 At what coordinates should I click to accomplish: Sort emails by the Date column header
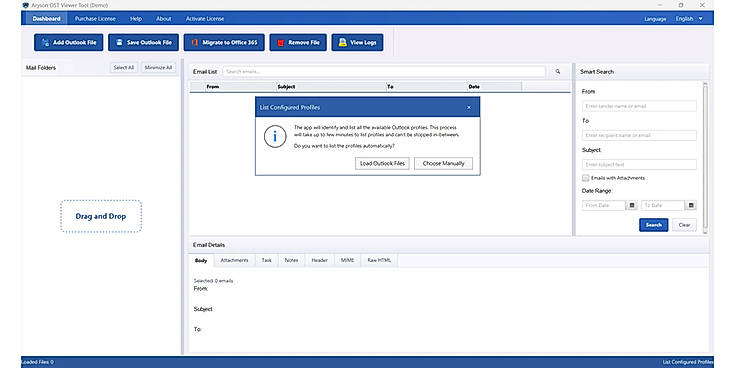click(494, 86)
